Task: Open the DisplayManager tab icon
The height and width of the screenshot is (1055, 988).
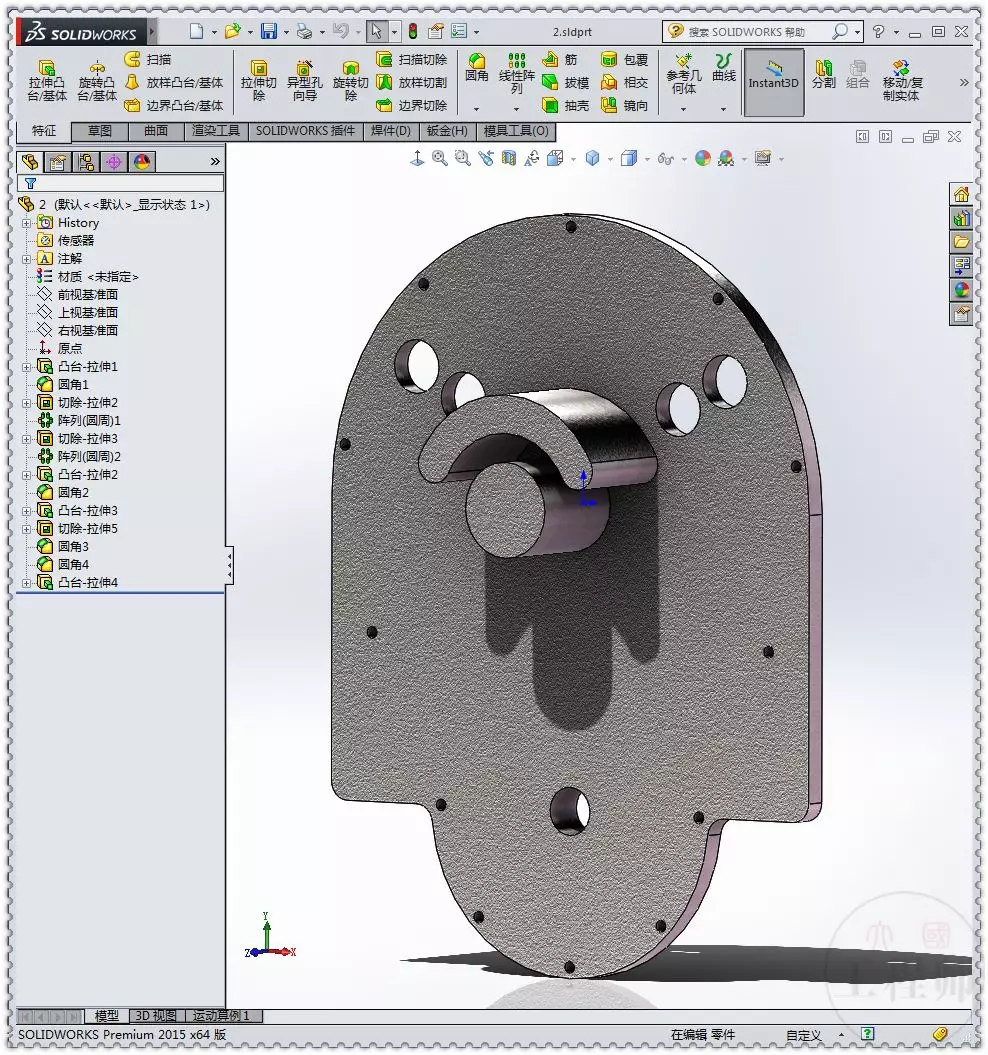Action: [142, 161]
